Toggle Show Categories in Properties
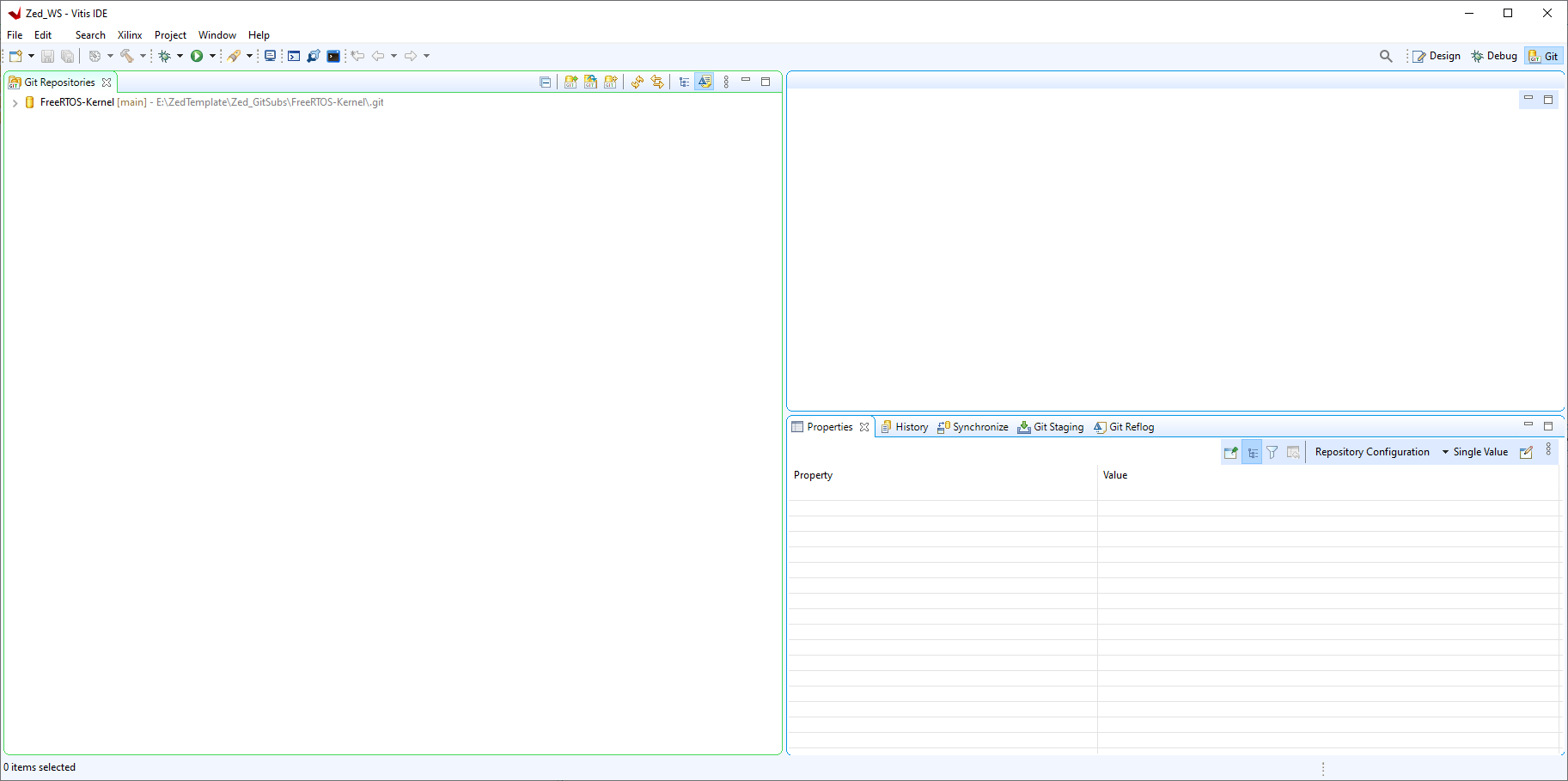Viewport: 1568px width, 781px height. coord(1252,452)
